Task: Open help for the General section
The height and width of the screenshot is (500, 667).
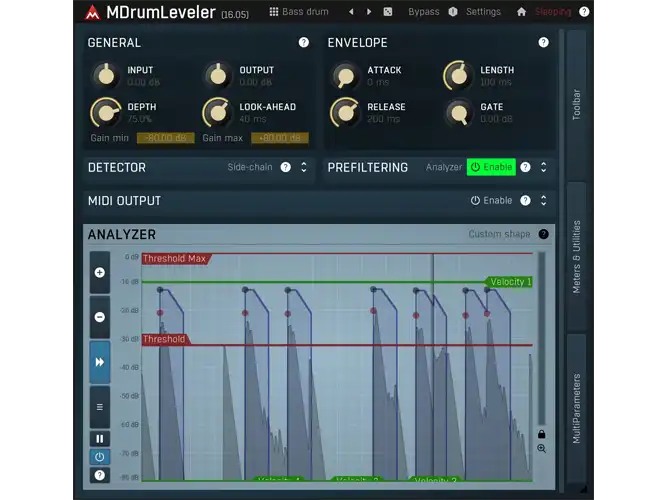Action: point(304,42)
